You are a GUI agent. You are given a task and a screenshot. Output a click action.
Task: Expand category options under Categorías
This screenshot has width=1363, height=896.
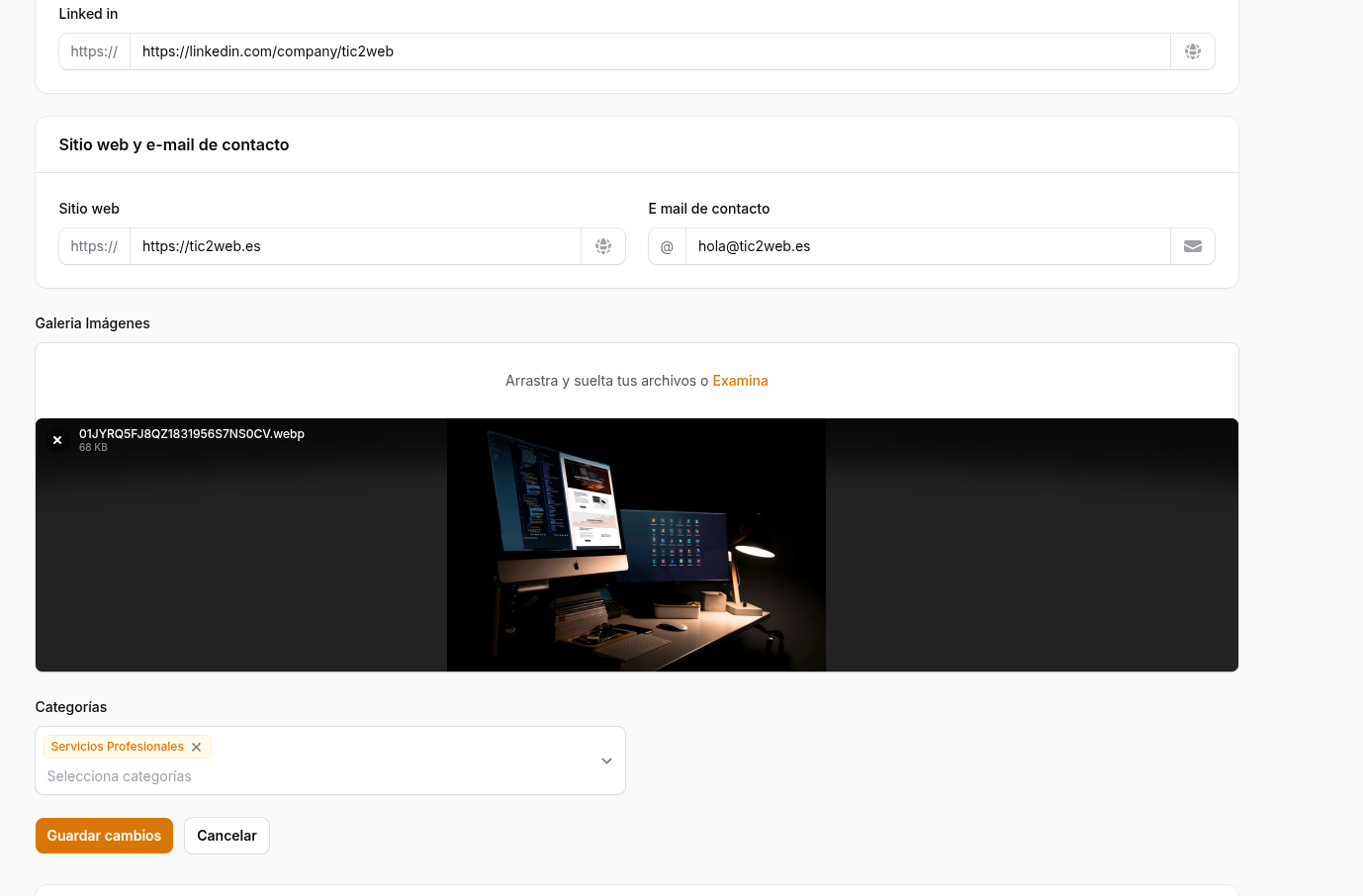(x=606, y=761)
